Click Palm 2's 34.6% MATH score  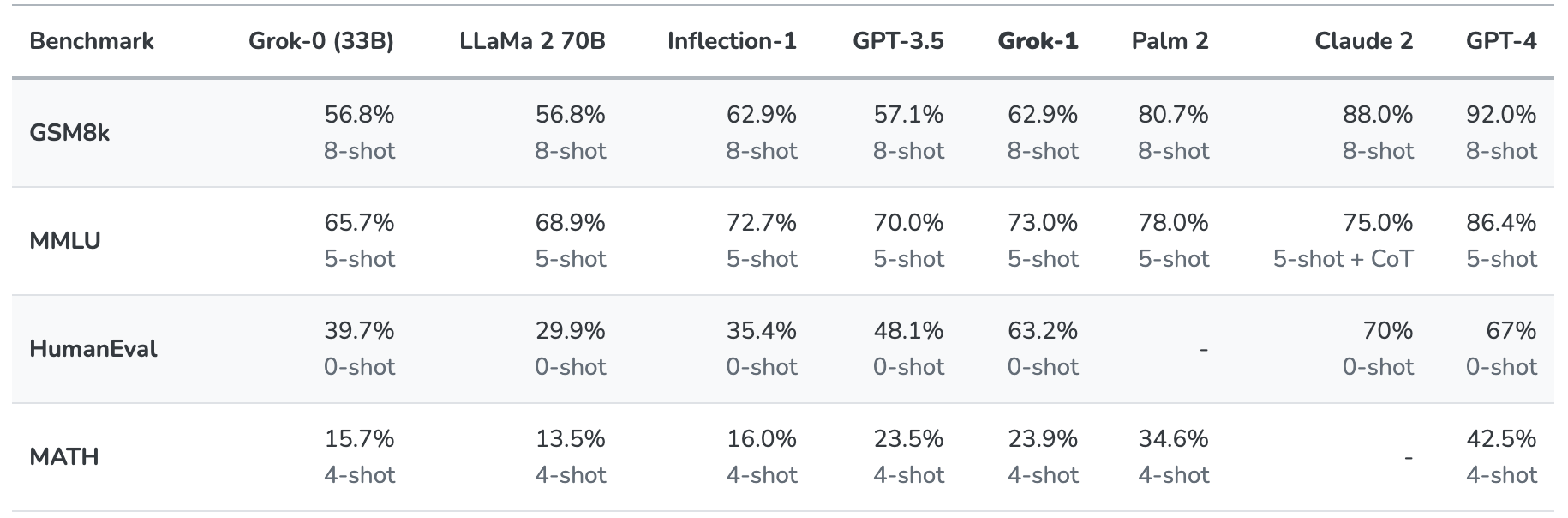pyautogui.click(x=1173, y=438)
